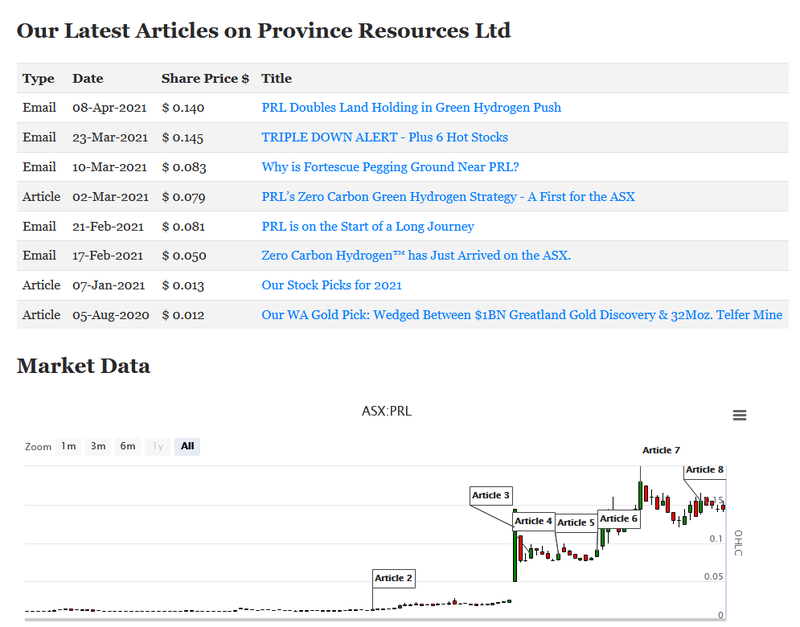Click the Article 7 chart annotation
800x627 pixels.
click(661, 450)
